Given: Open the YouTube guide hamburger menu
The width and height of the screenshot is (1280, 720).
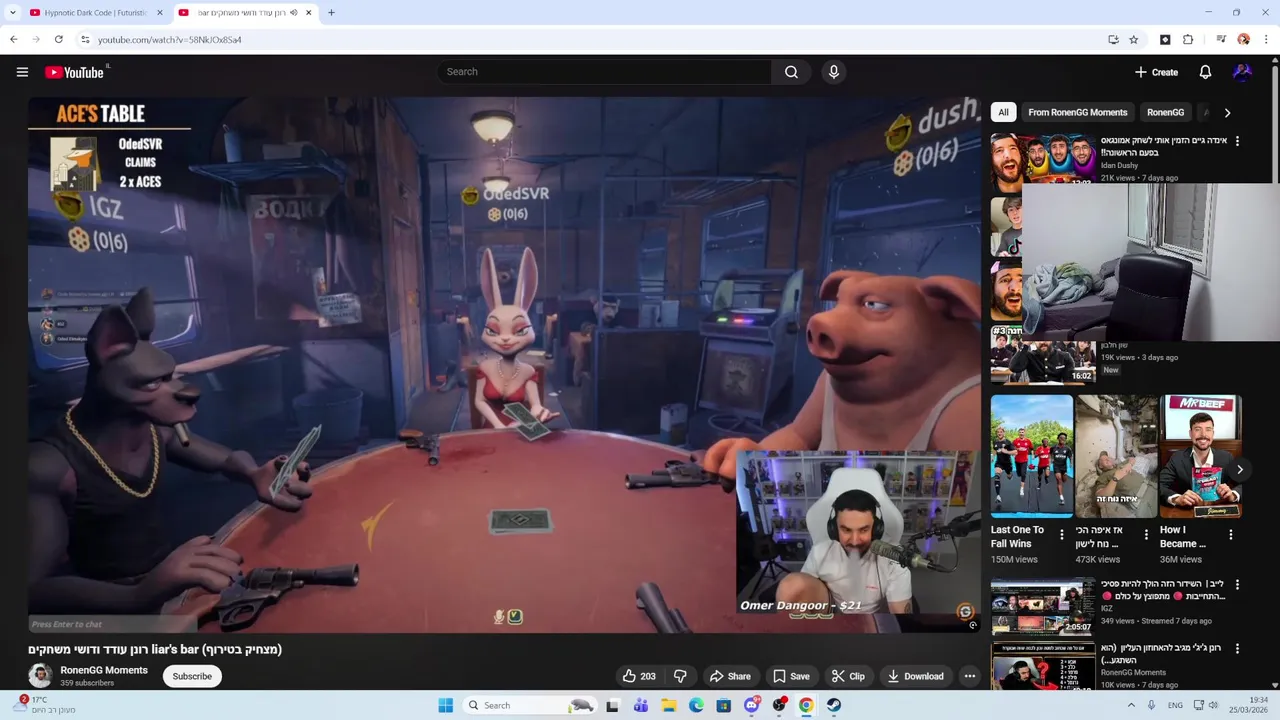Looking at the screenshot, I should [x=22, y=72].
